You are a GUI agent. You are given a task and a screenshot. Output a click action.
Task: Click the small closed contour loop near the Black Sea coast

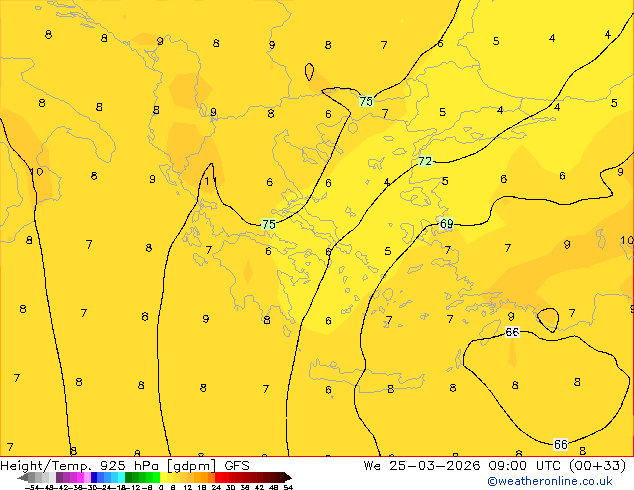[x=309, y=72]
